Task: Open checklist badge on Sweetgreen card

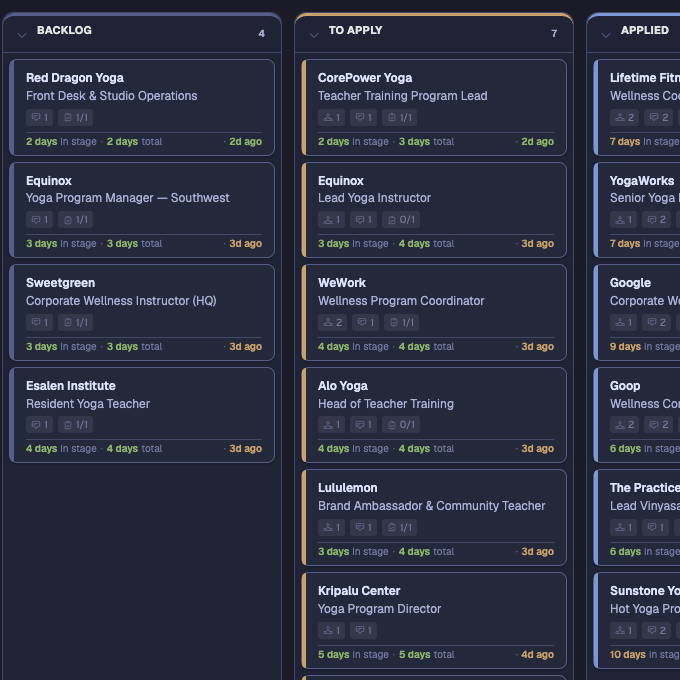Action: pos(75,322)
